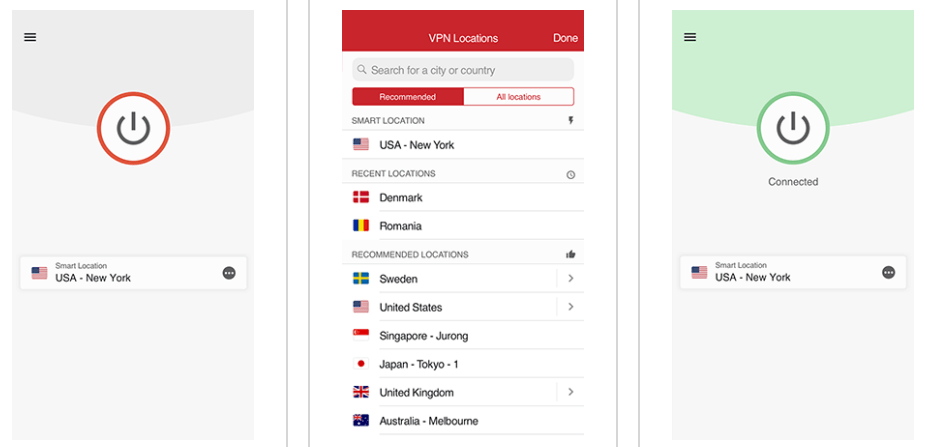The width and height of the screenshot is (925, 447).
Task: Open hamburger menu on disconnected screen
Action: point(30,37)
